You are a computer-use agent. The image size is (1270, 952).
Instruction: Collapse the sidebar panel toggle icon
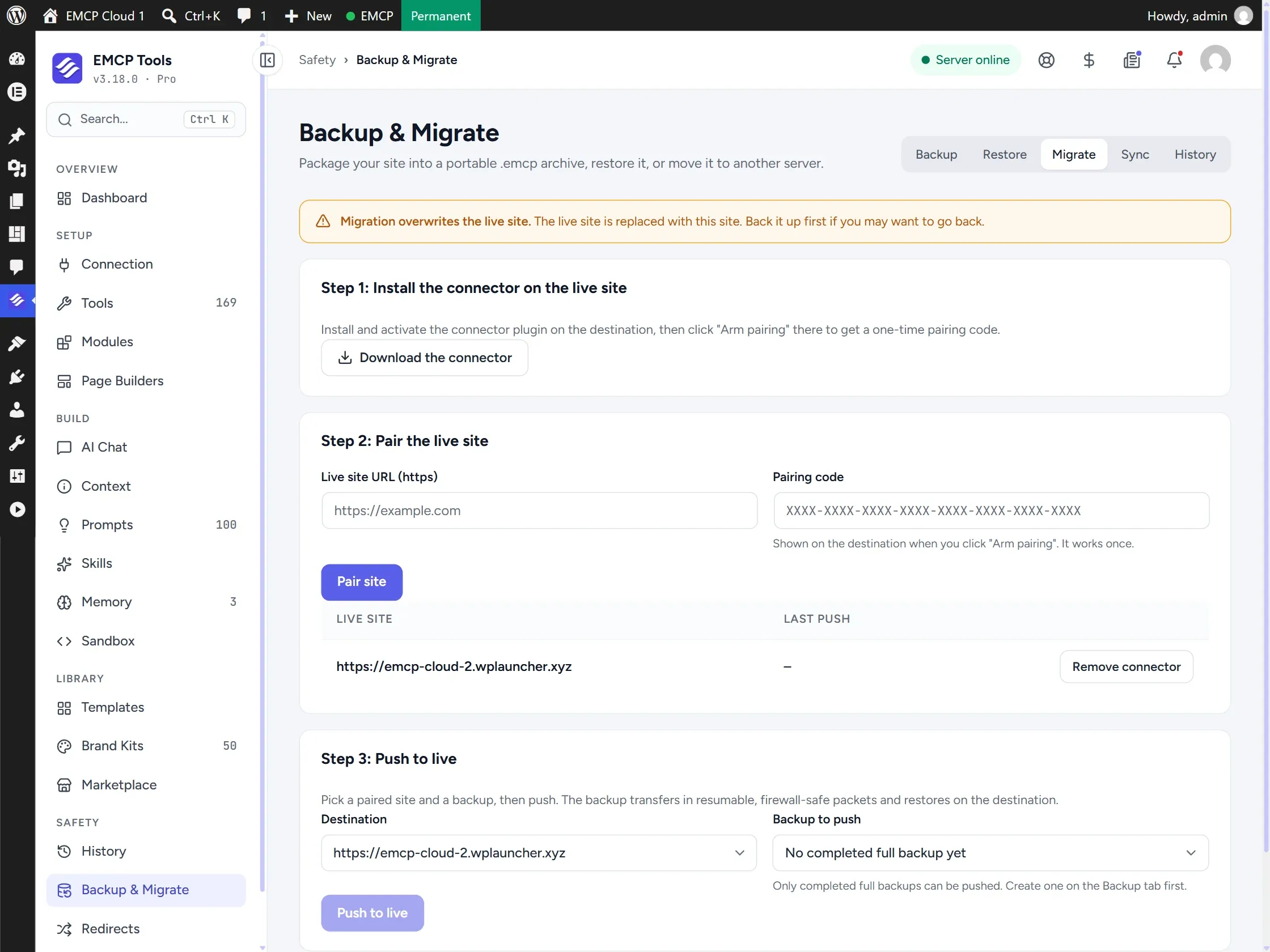coord(268,59)
